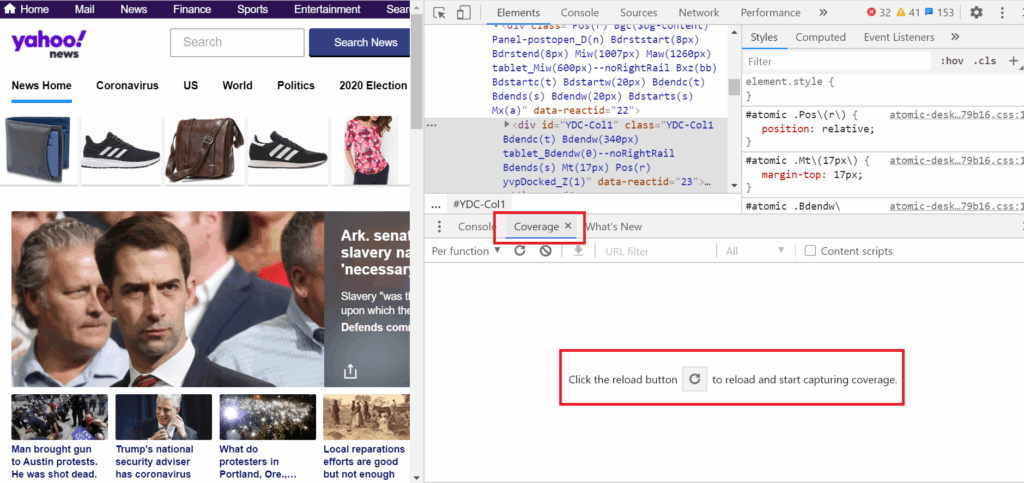The width and height of the screenshot is (1024, 483).
Task: Click the Coverage toolbar reload icon
Action: (520, 251)
